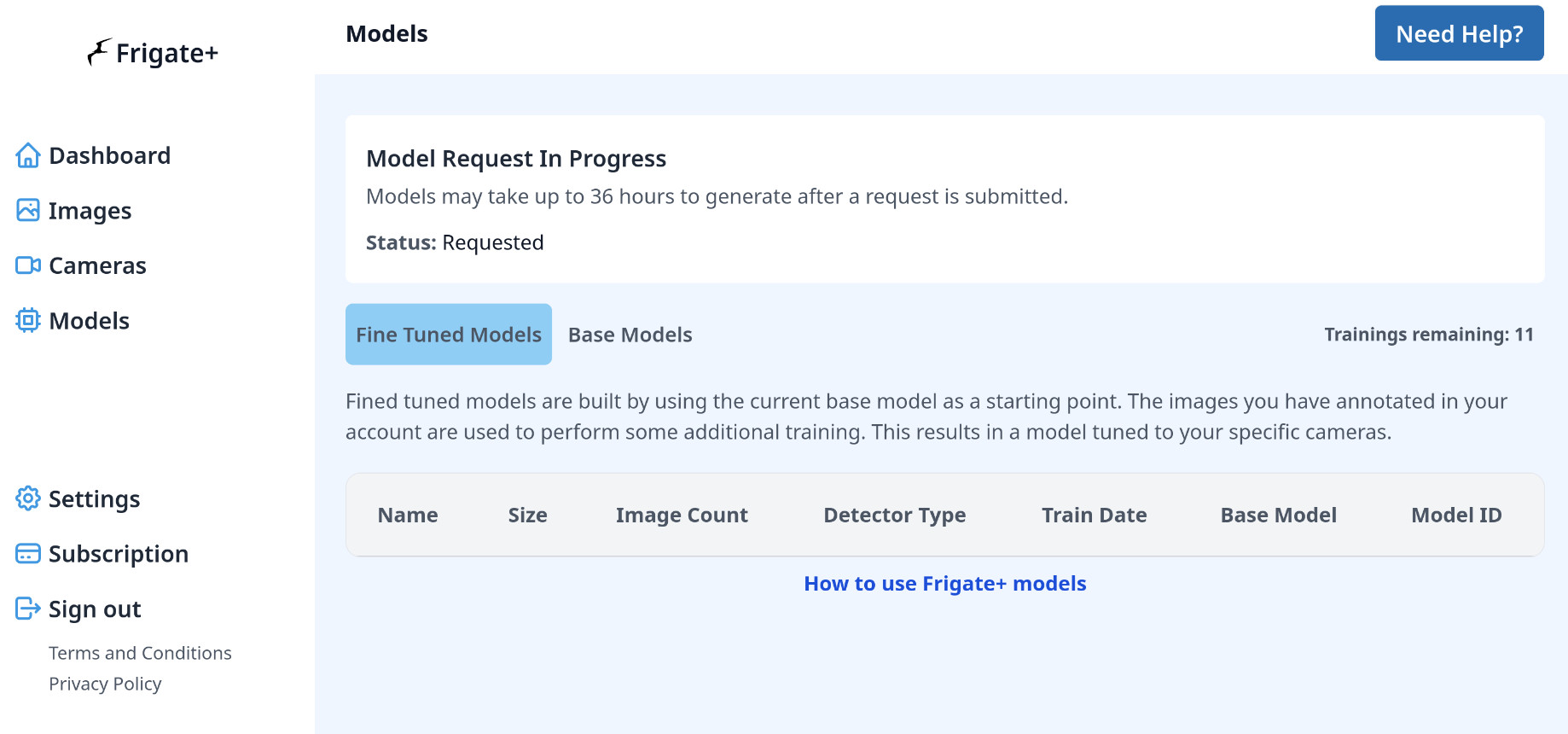Switch to the Base Models tab
Viewport: 1568px width, 734px height.
coord(630,335)
